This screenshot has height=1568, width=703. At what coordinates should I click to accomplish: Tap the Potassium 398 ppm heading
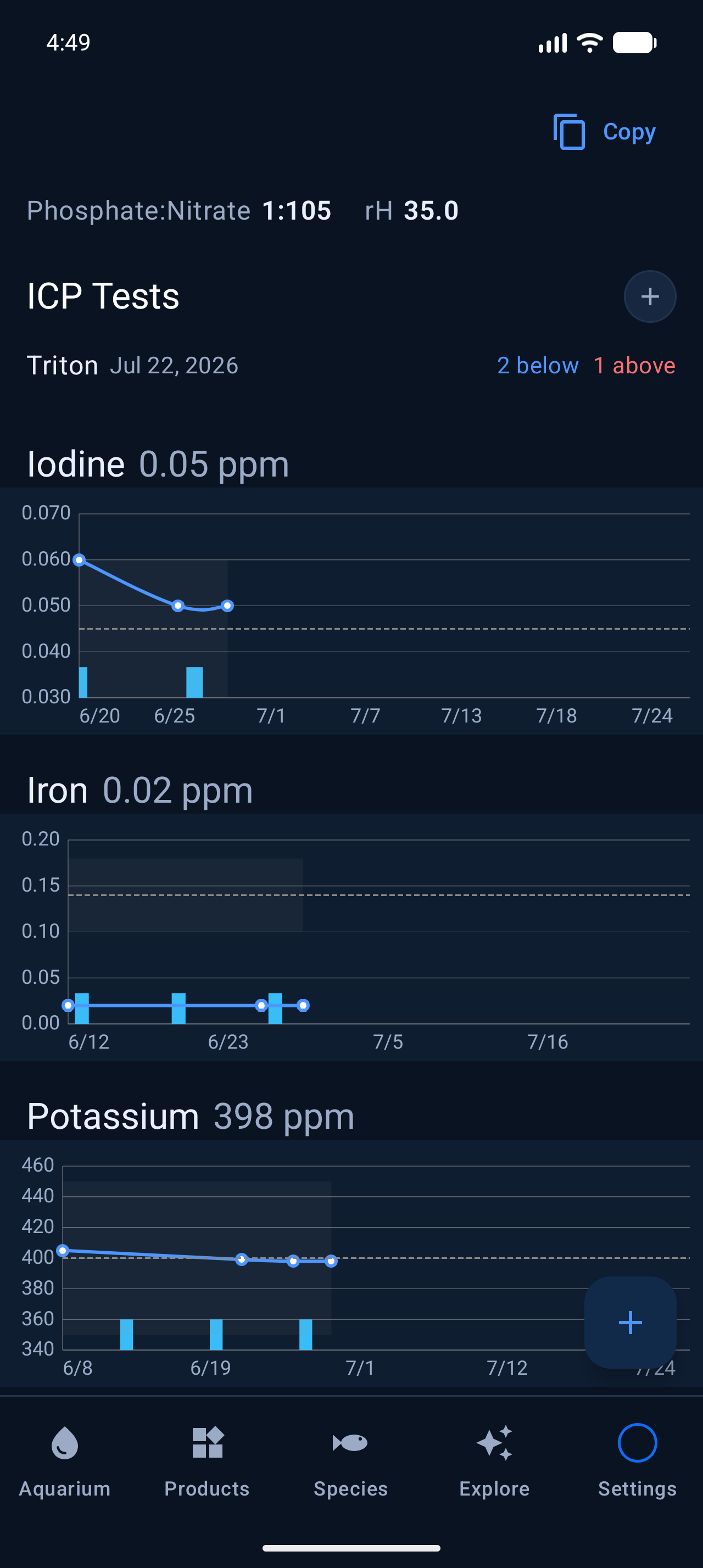(191, 1116)
